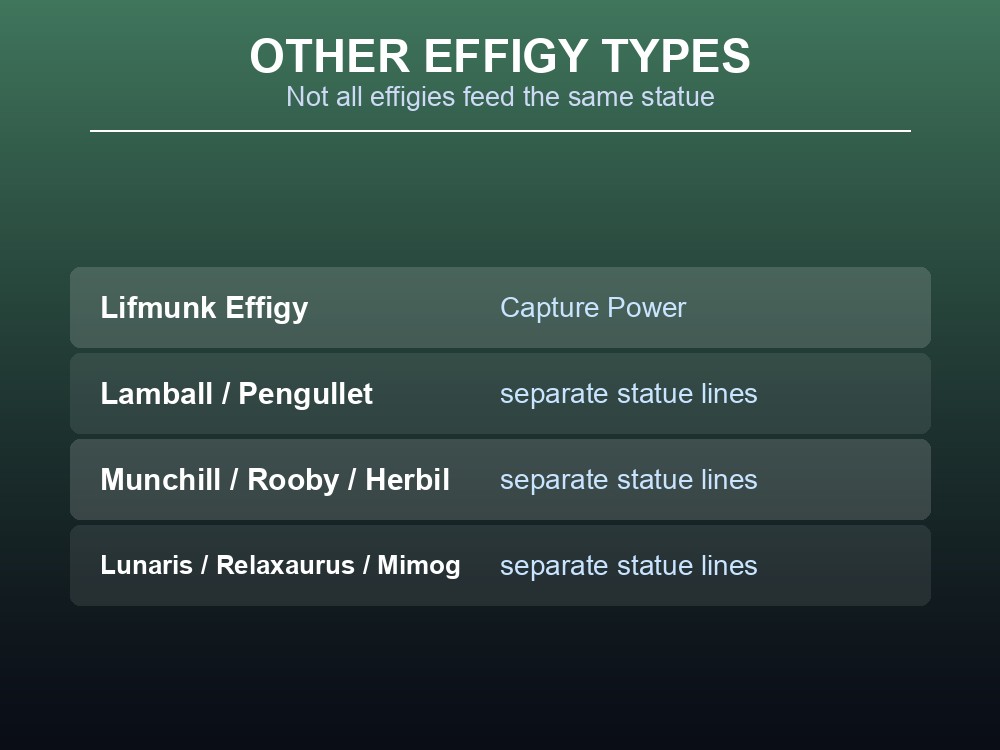
Task: Click the Capture Power text
Action: click(593, 307)
